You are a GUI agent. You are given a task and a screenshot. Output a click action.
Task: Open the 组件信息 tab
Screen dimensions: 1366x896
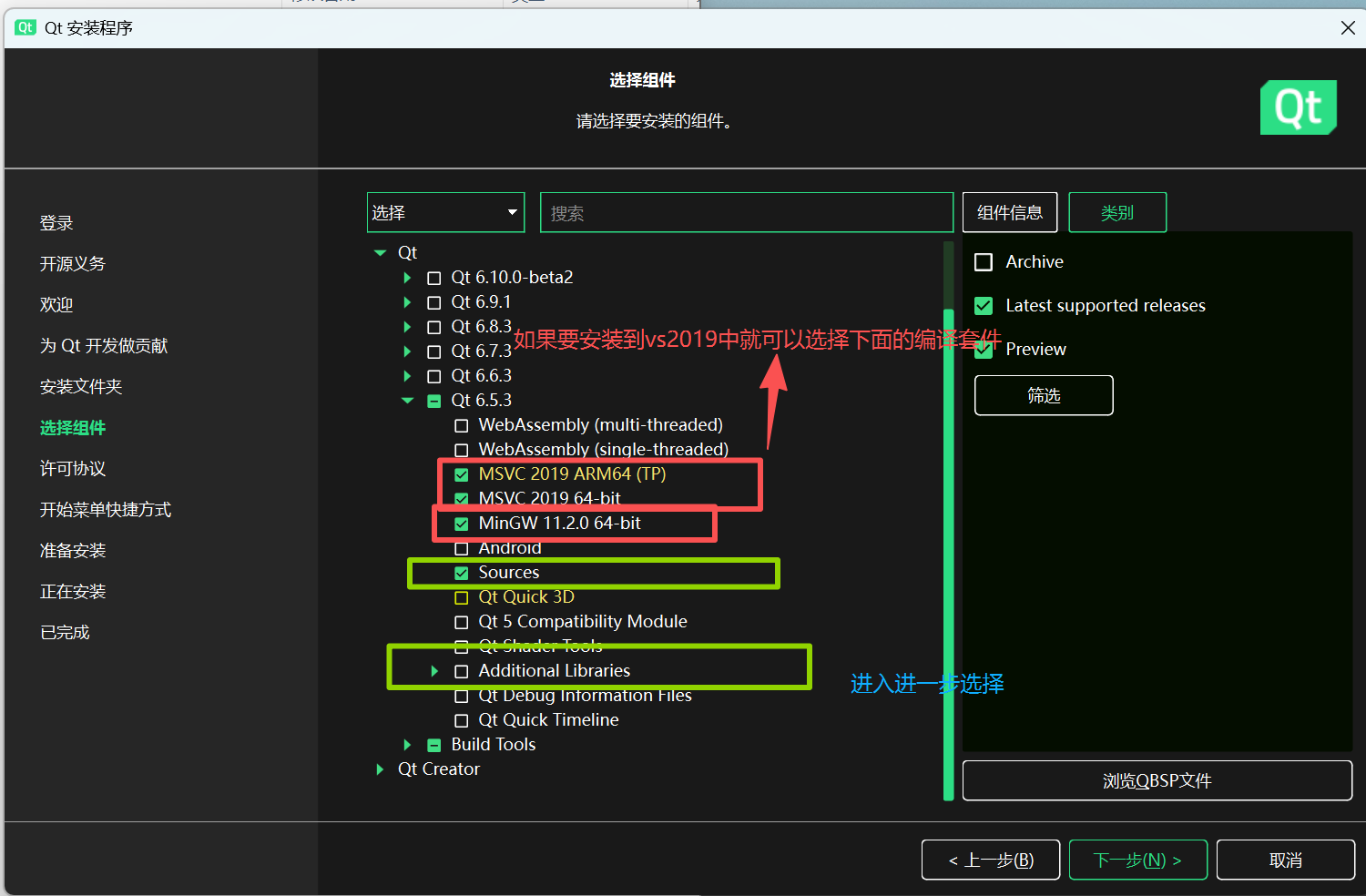pos(1010,212)
